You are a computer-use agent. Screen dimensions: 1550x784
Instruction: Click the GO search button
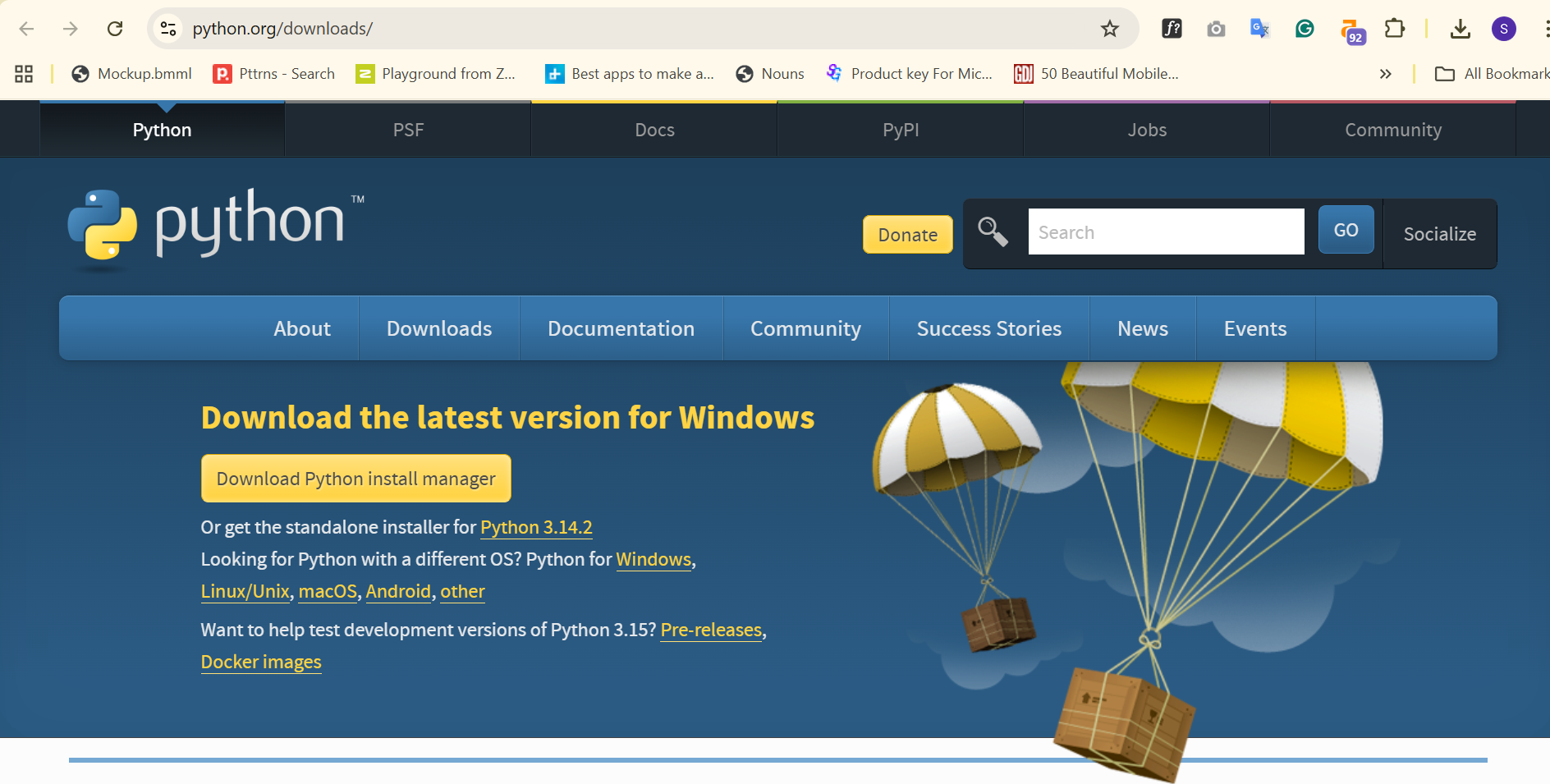pyautogui.click(x=1346, y=230)
